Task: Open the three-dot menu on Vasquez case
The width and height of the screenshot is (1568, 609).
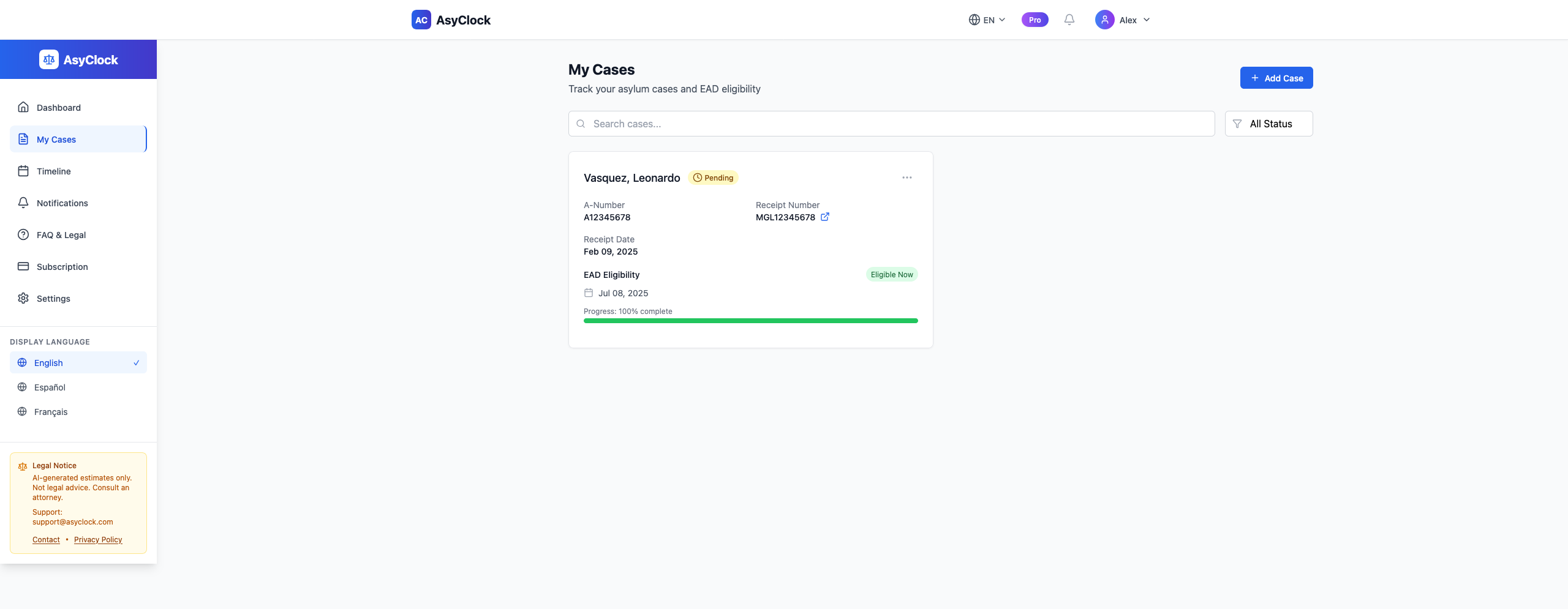Action: coord(907,177)
